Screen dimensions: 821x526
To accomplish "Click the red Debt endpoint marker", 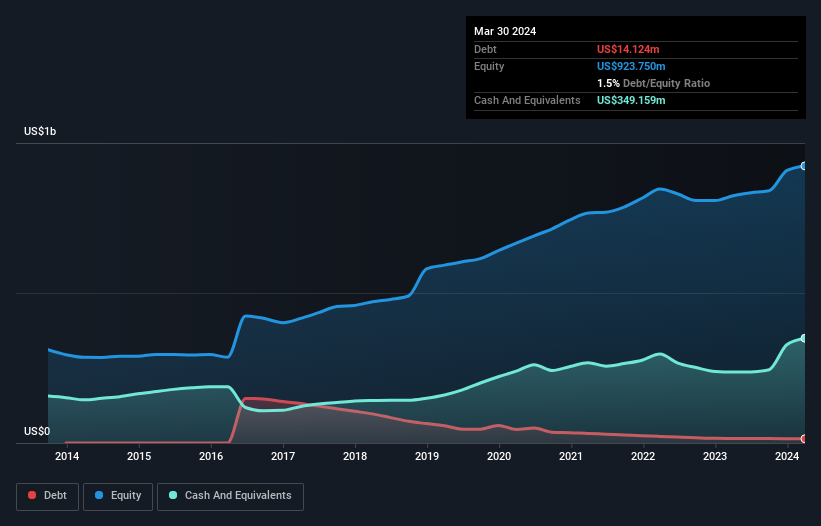I will pyautogui.click(x=804, y=439).
